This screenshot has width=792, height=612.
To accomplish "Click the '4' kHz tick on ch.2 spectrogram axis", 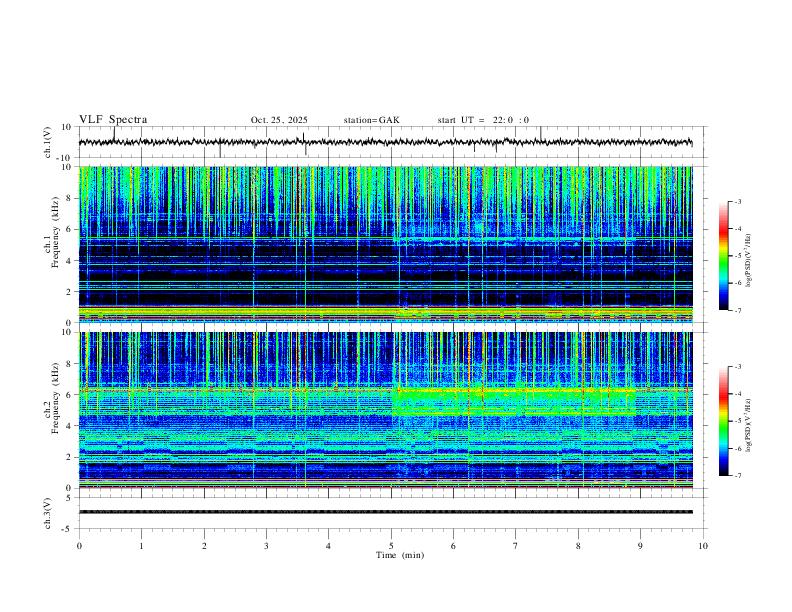I will 71,426.
